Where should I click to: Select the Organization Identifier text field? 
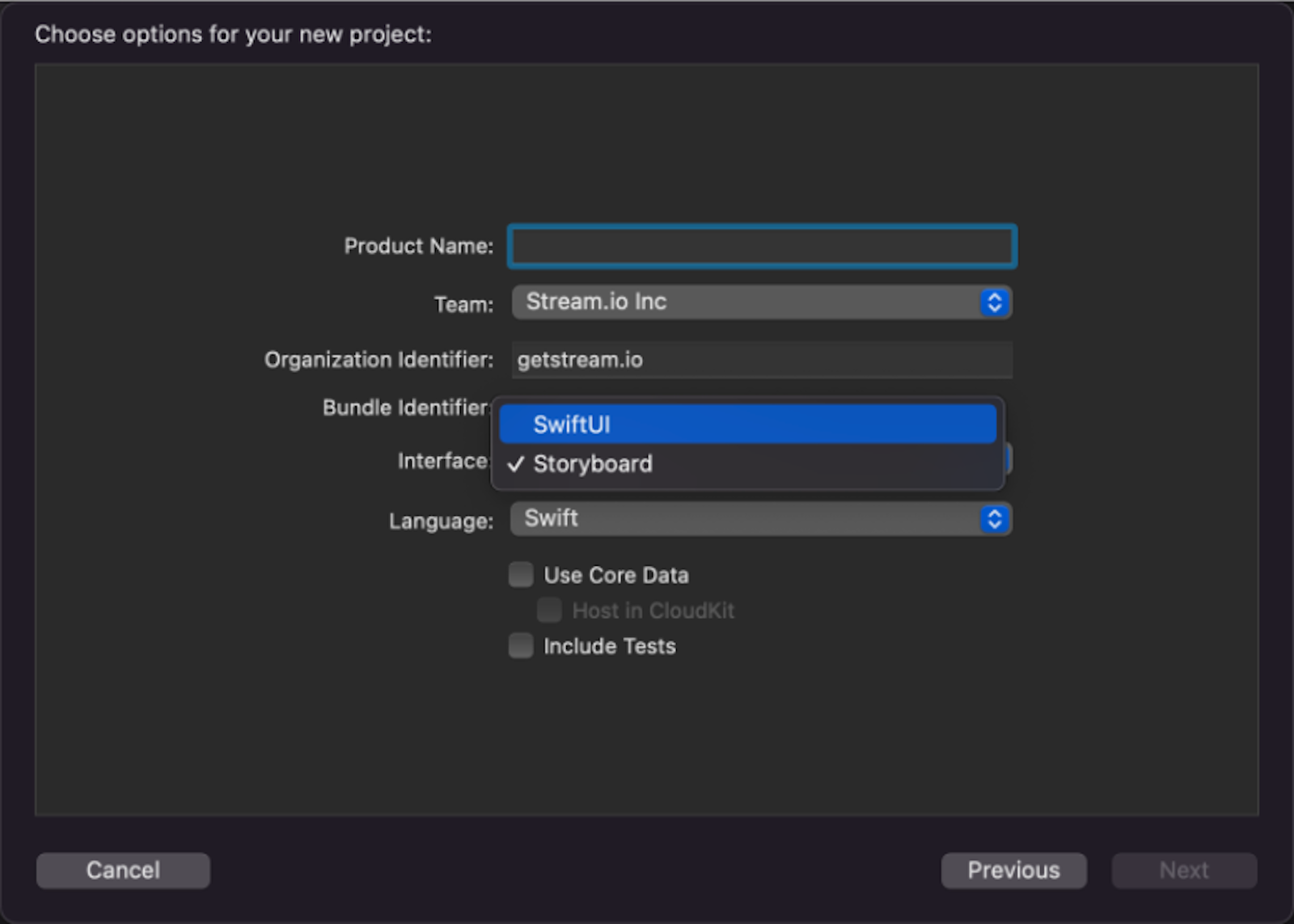click(x=761, y=360)
